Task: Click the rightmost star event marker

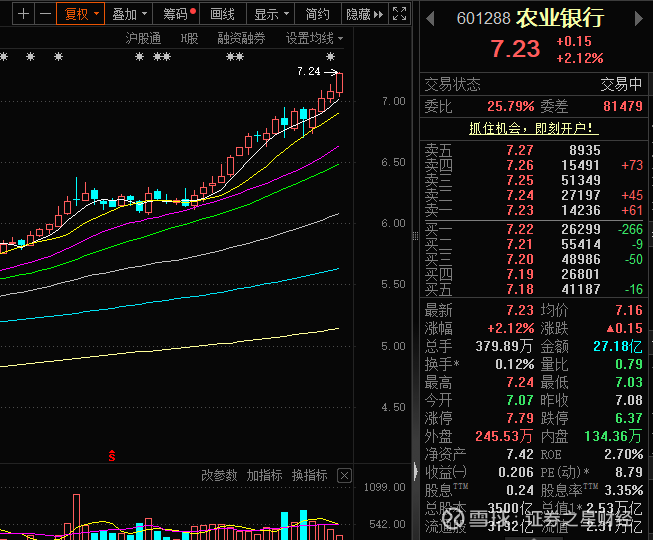Action: (330, 56)
